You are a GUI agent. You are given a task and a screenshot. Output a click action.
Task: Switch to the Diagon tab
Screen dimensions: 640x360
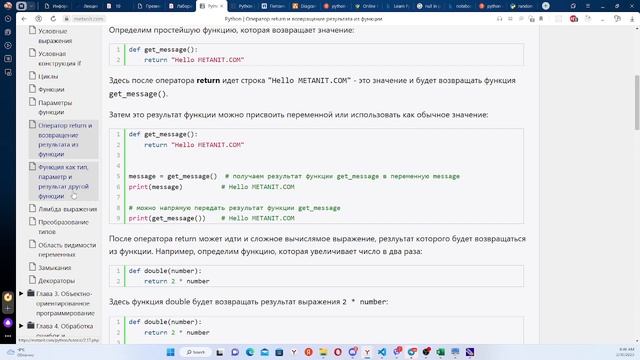click(x=304, y=6)
